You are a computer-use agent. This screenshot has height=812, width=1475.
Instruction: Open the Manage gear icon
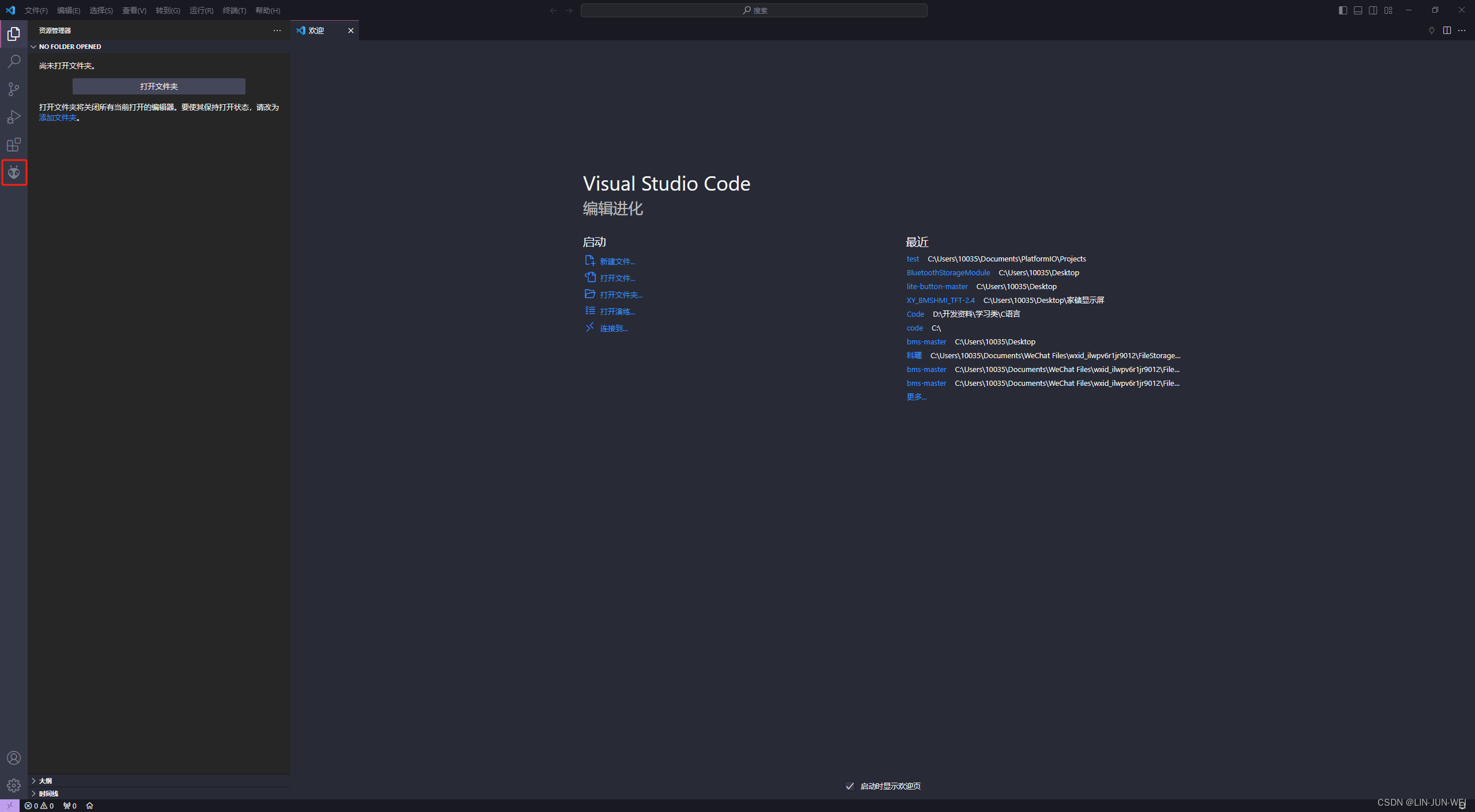(x=14, y=786)
